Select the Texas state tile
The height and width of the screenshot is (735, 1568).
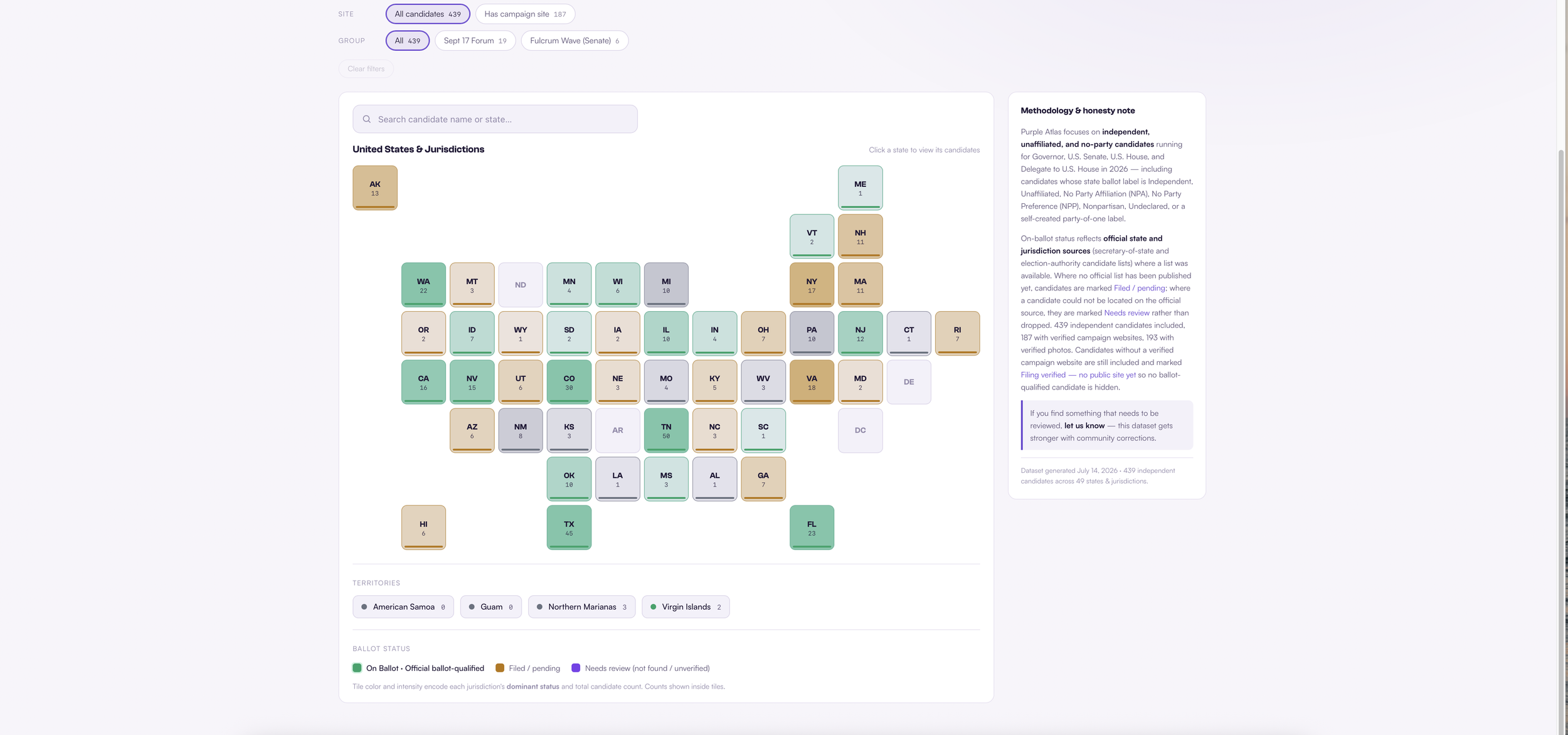pos(569,527)
